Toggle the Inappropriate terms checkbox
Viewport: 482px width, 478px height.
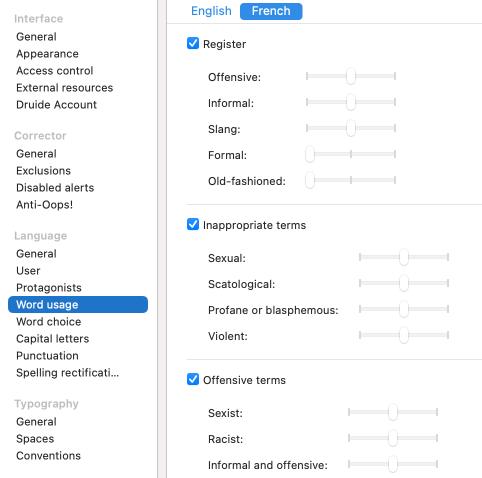193,225
